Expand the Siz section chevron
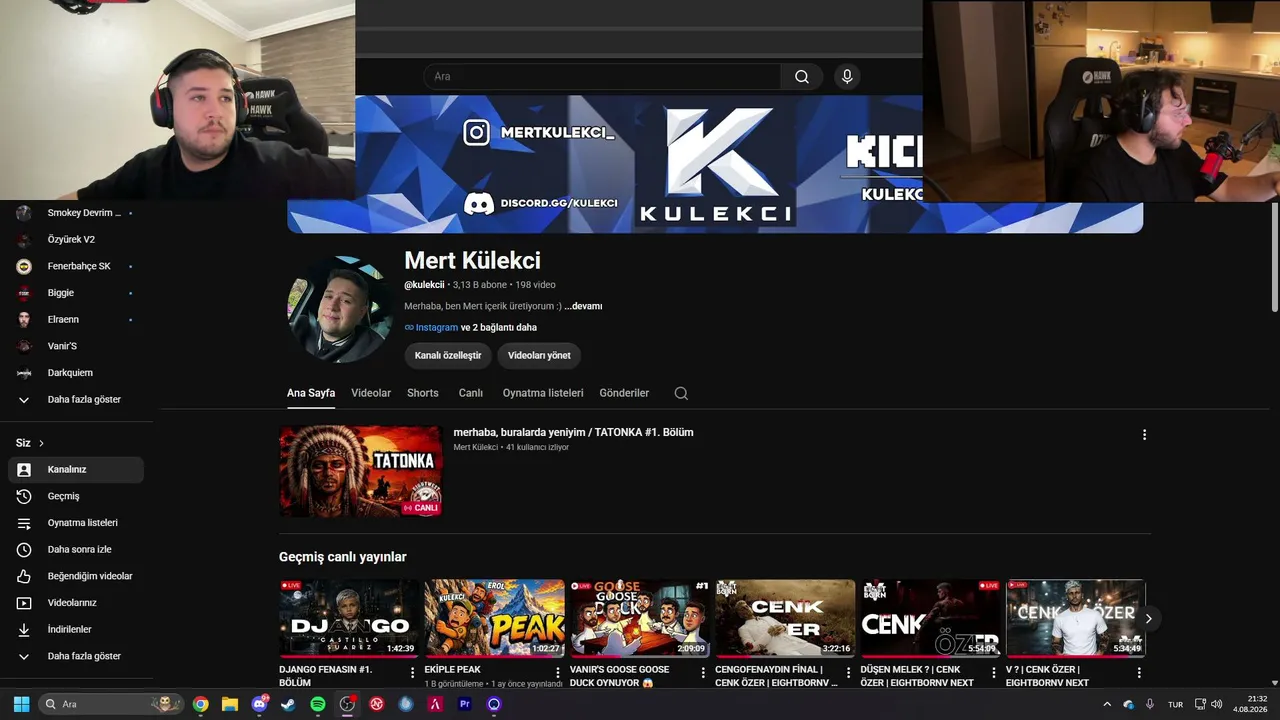This screenshot has height=720, width=1280. click(41, 443)
